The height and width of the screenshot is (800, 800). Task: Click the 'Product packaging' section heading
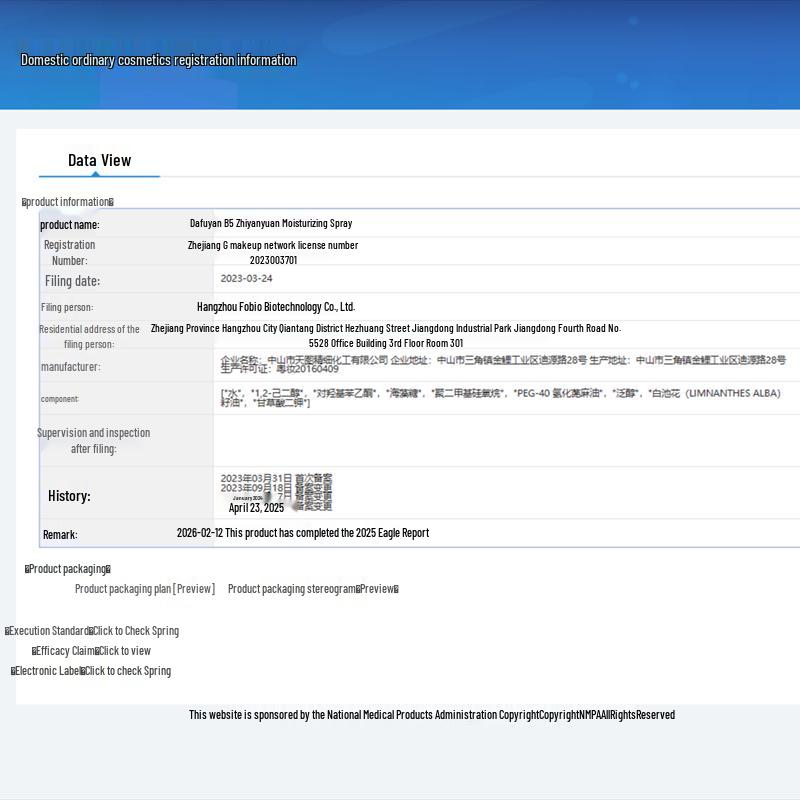pos(68,569)
